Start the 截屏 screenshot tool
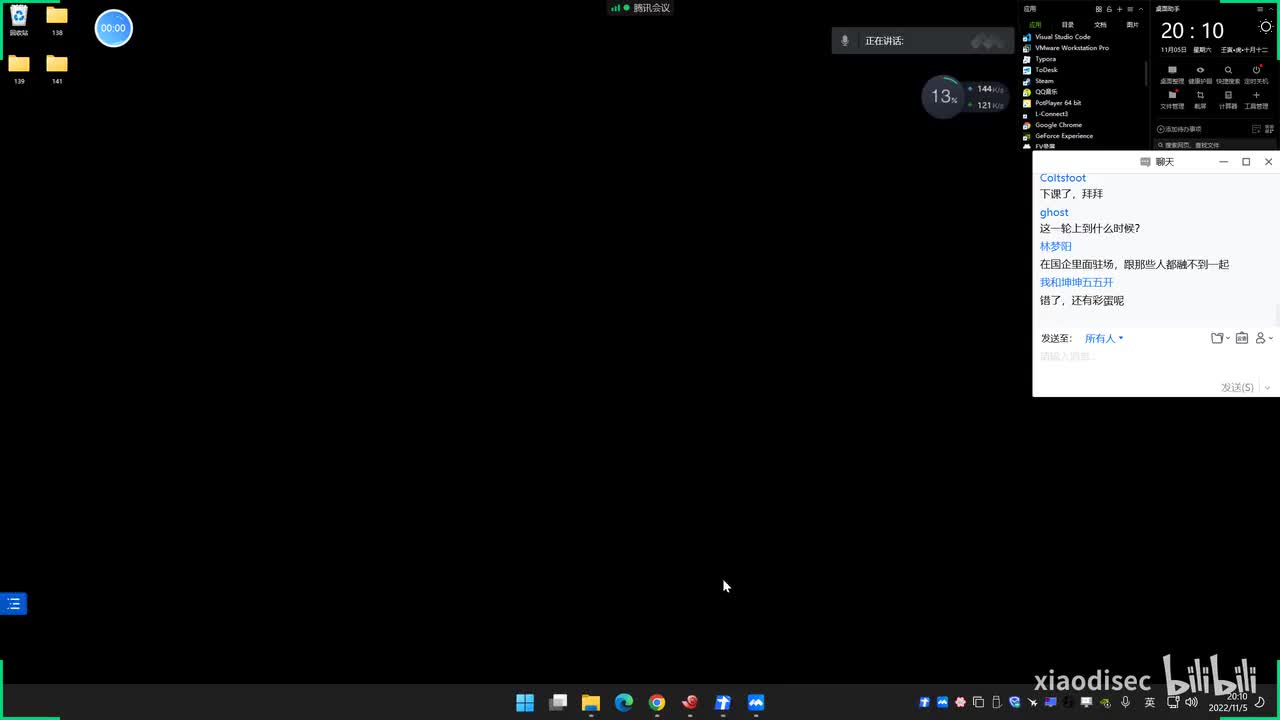 (x=1200, y=100)
